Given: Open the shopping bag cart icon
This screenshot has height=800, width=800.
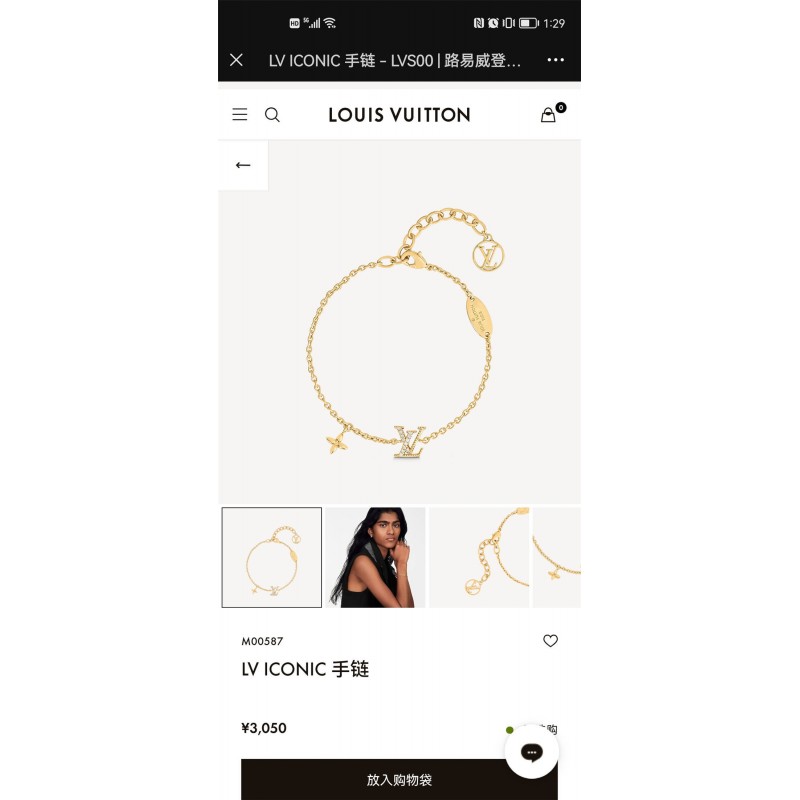Looking at the screenshot, I should click(x=548, y=115).
